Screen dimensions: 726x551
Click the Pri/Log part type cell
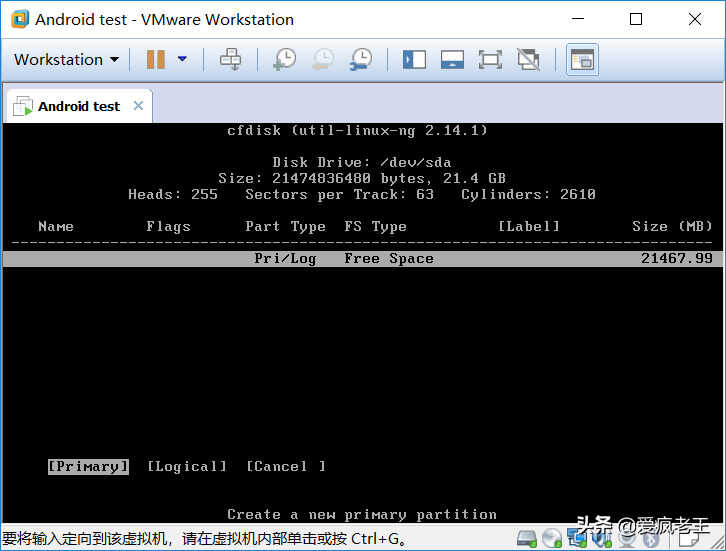click(x=285, y=259)
